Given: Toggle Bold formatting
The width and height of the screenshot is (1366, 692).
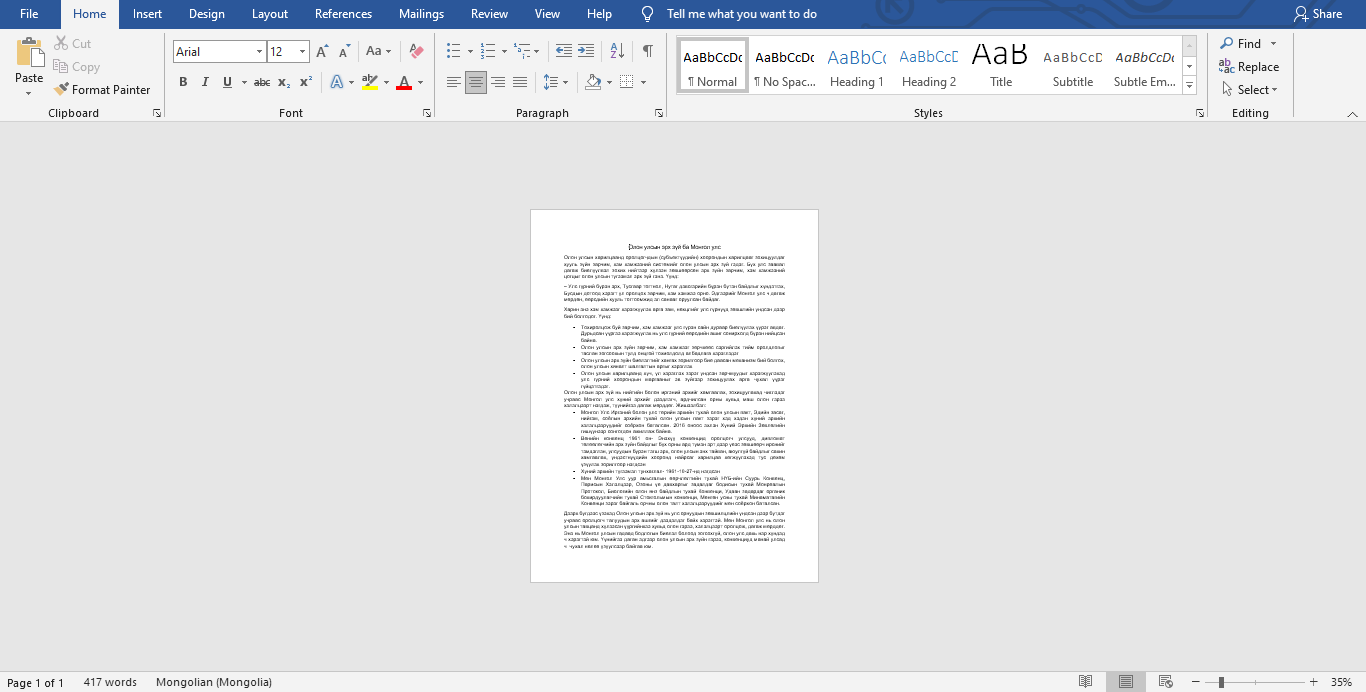Looking at the screenshot, I should tap(183, 82).
